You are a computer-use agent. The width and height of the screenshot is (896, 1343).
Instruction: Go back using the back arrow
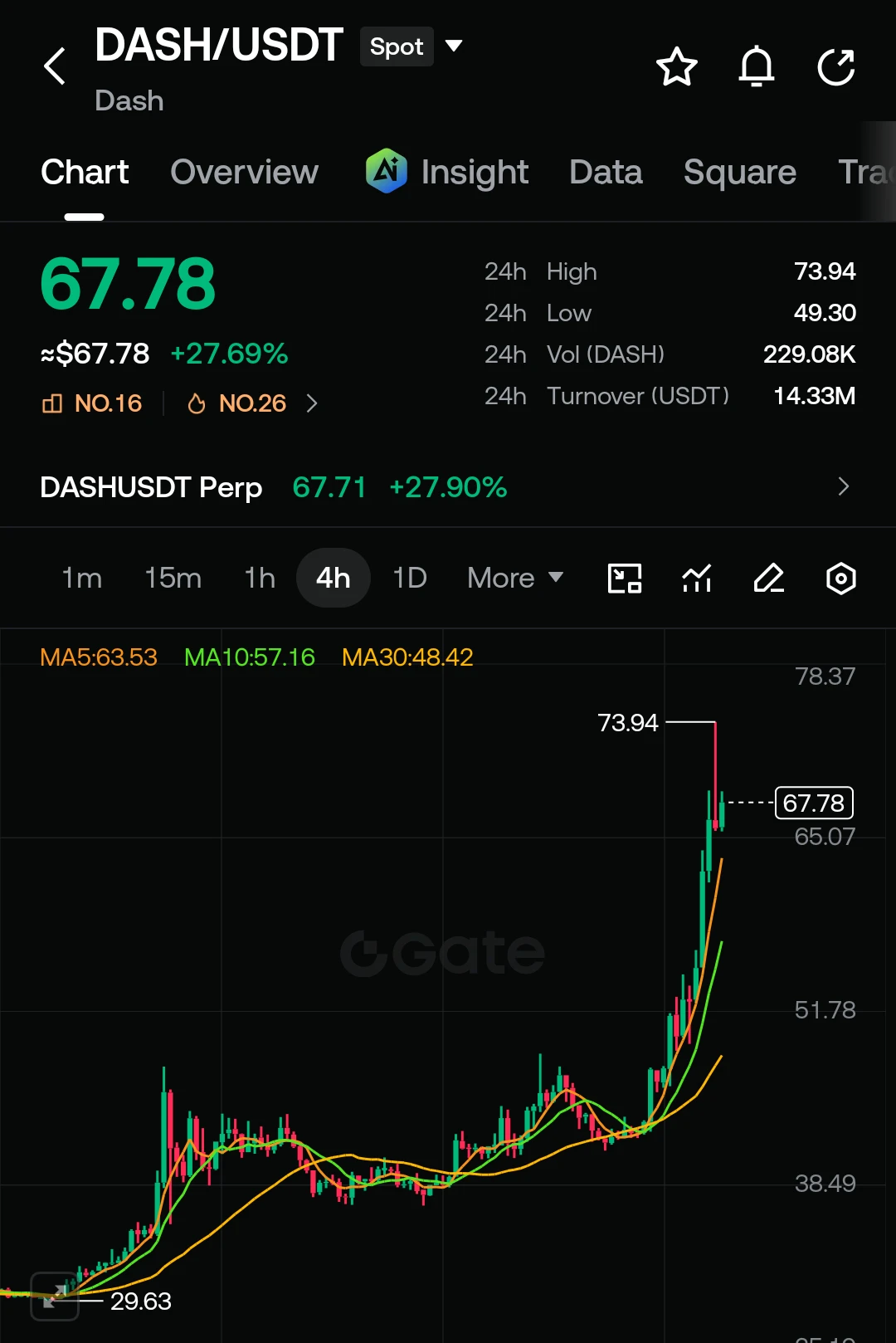point(55,66)
